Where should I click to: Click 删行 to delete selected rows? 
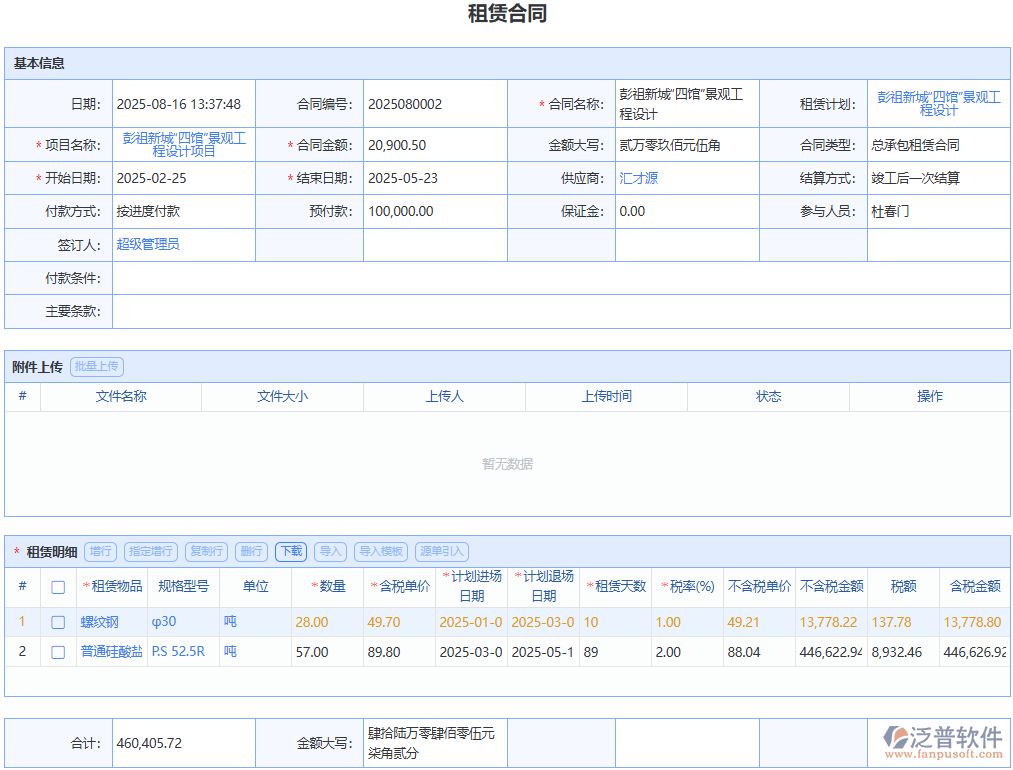pos(250,551)
